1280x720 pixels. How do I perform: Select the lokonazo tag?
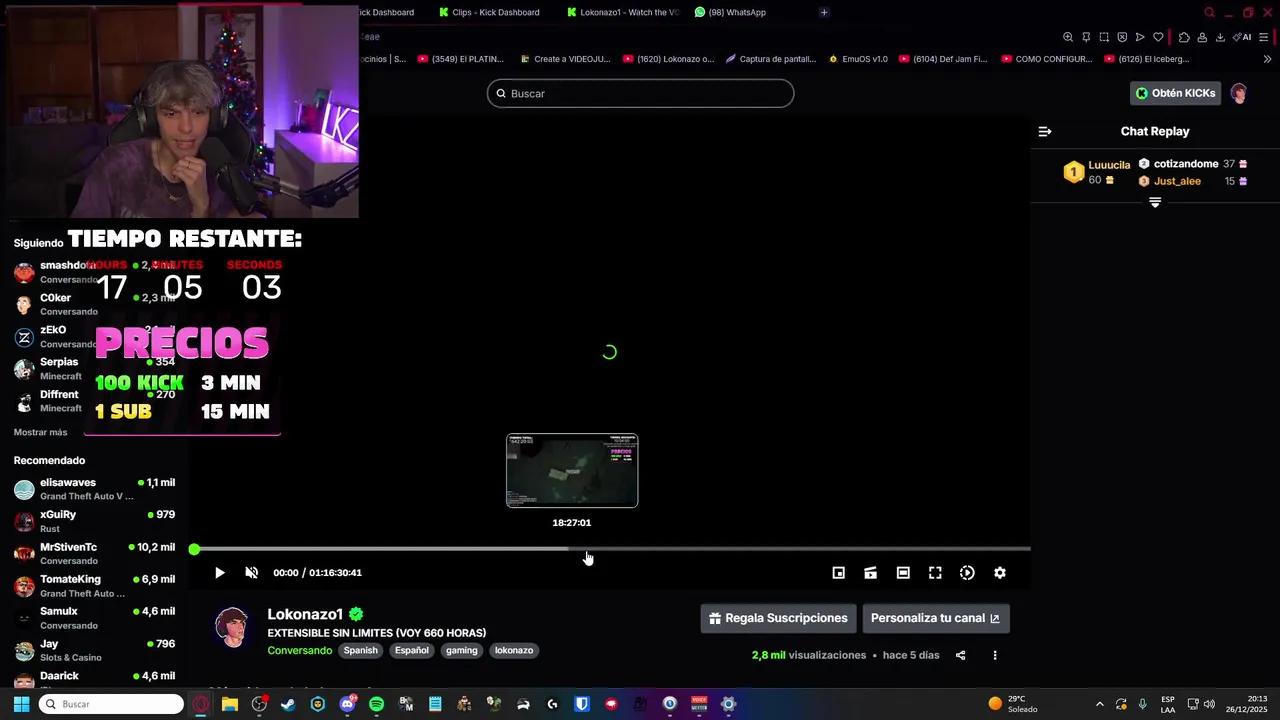click(x=514, y=650)
